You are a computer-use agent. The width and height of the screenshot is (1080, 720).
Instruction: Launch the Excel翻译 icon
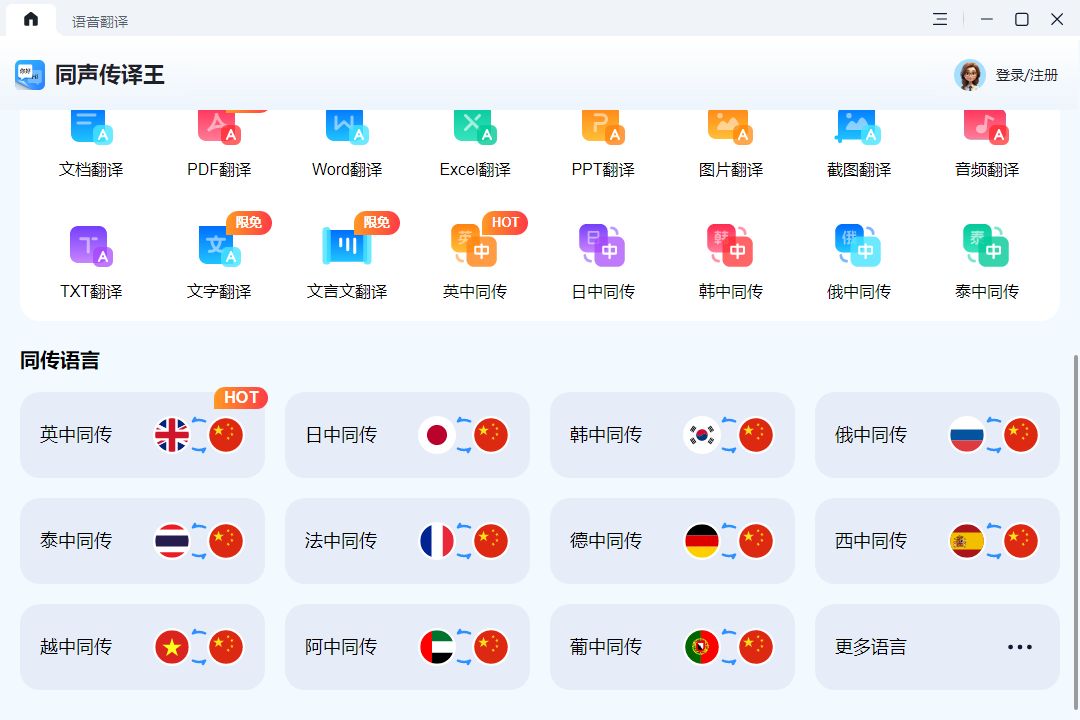tap(475, 127)
